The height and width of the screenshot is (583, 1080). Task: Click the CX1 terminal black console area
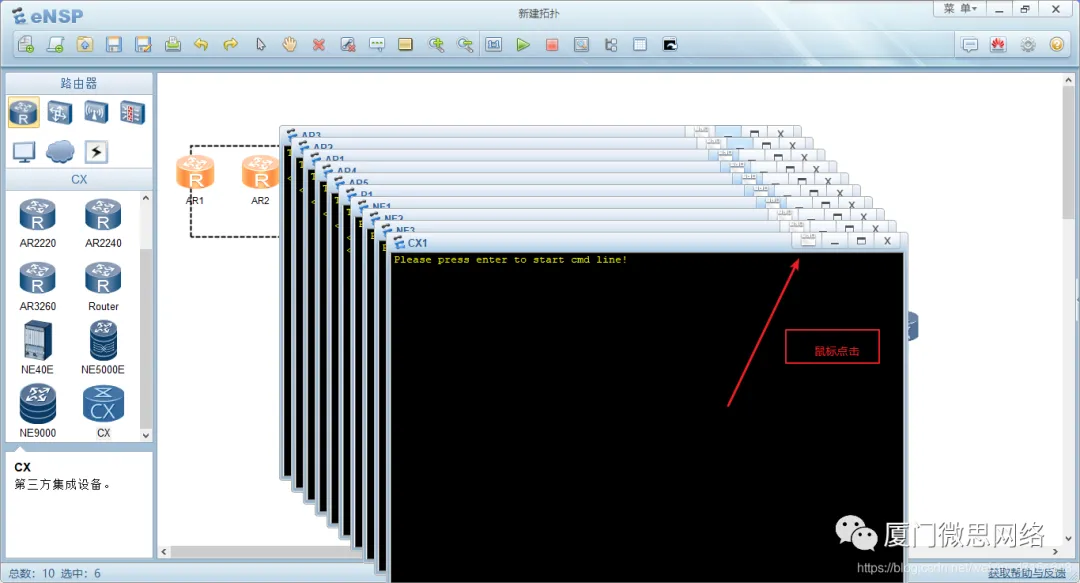pos(646,417)
